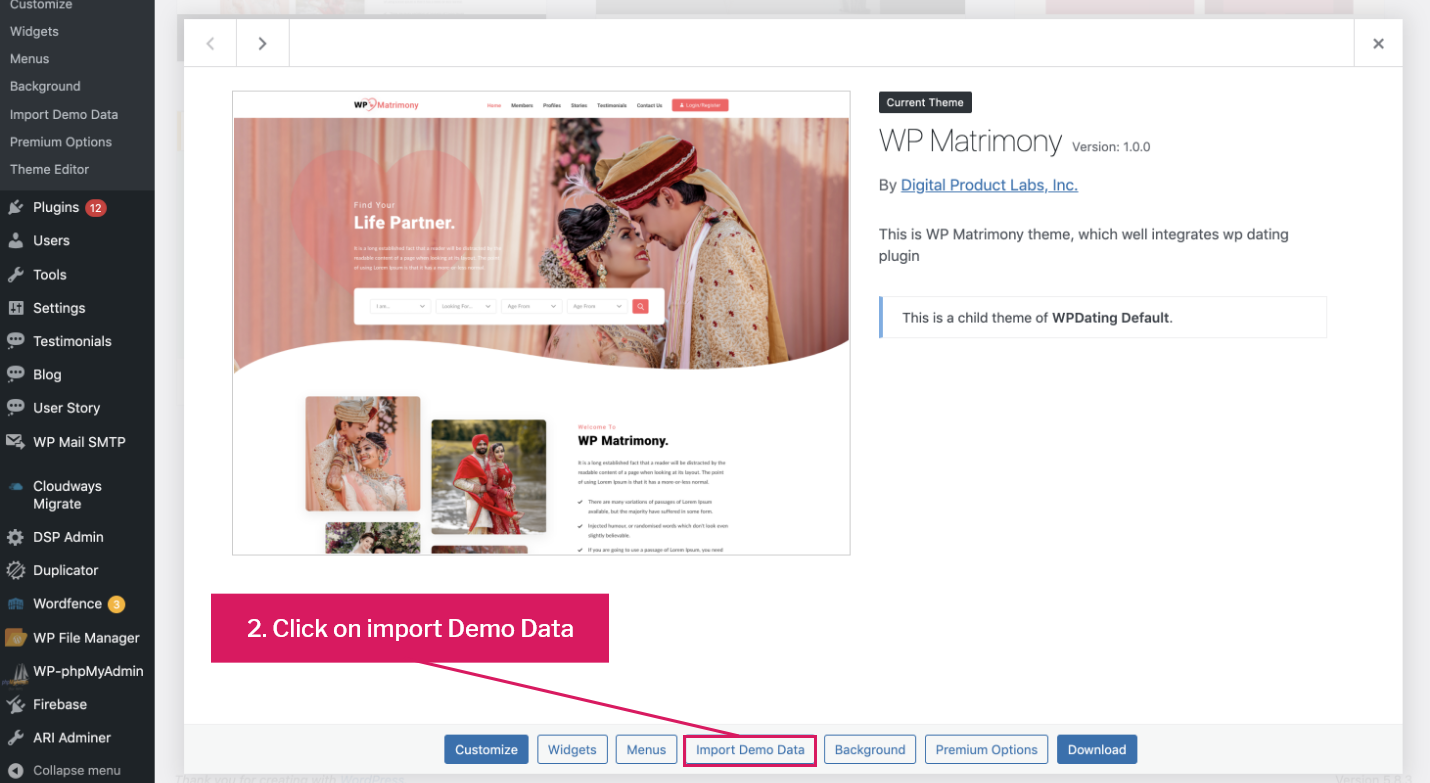Click the Widgets button in footer bar
1430x783 pixels.
[572, 750]
